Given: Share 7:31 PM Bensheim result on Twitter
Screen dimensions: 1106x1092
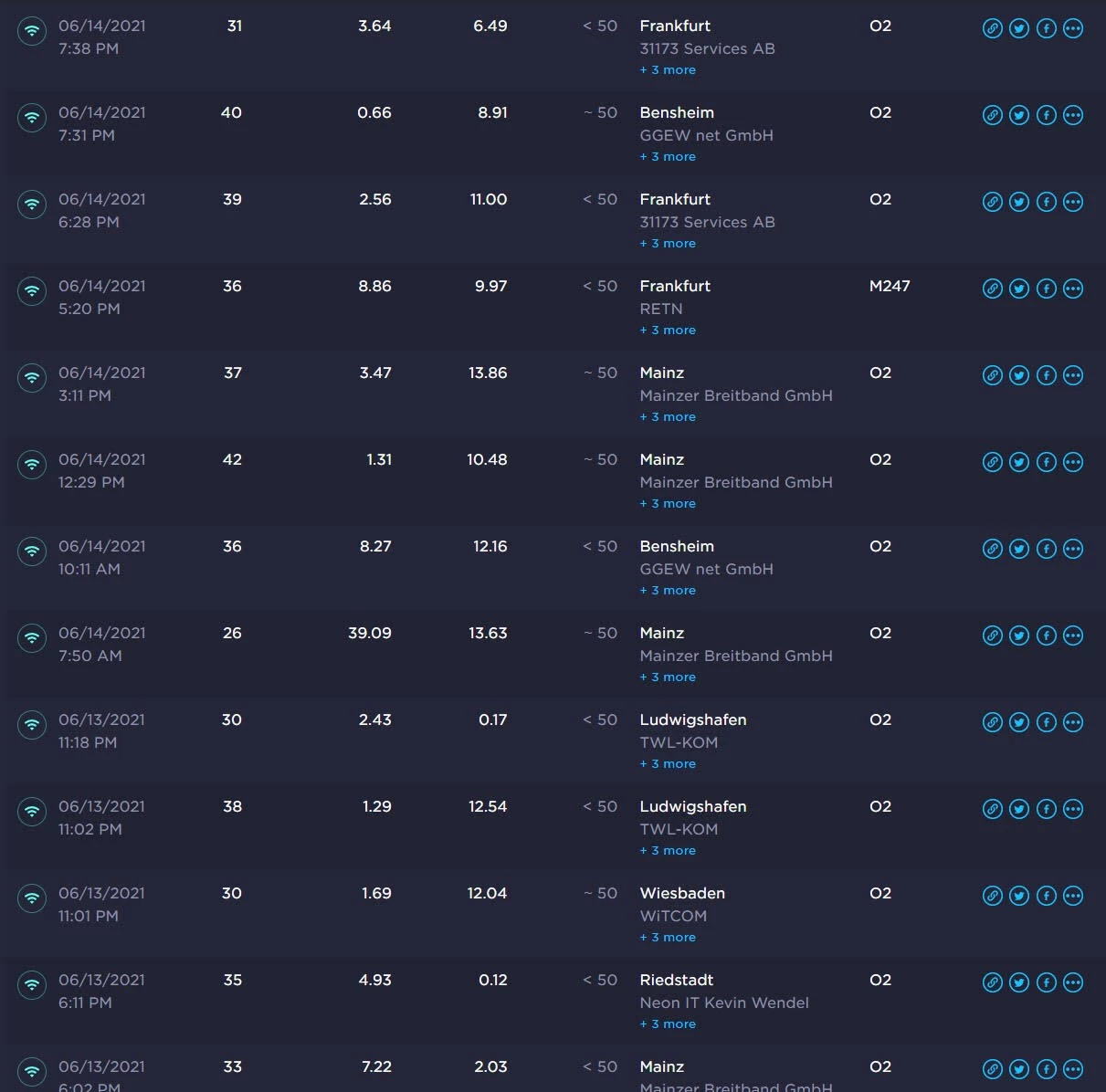Looking at the screenshot, I should 1019,115.
